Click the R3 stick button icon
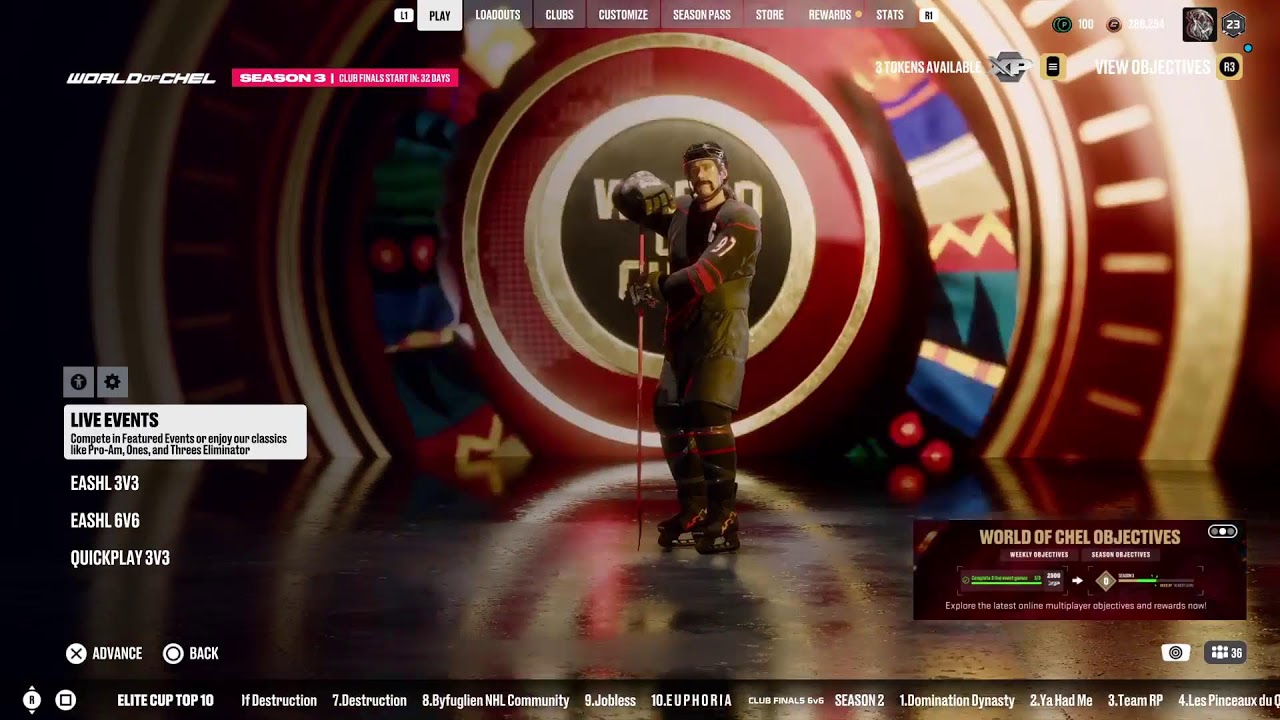The image size is (1280, 720). point(1229,67)
